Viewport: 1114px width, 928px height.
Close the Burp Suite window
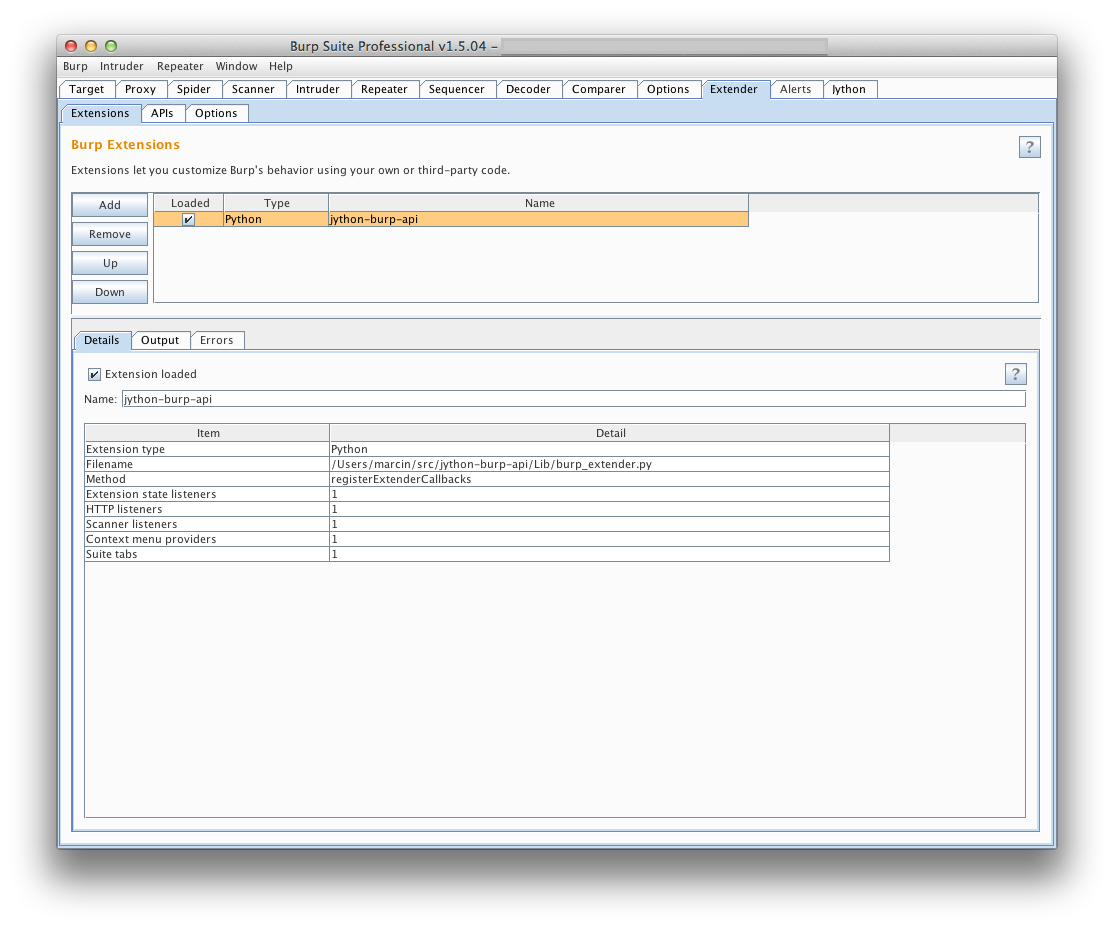click(x=71, y=45)
